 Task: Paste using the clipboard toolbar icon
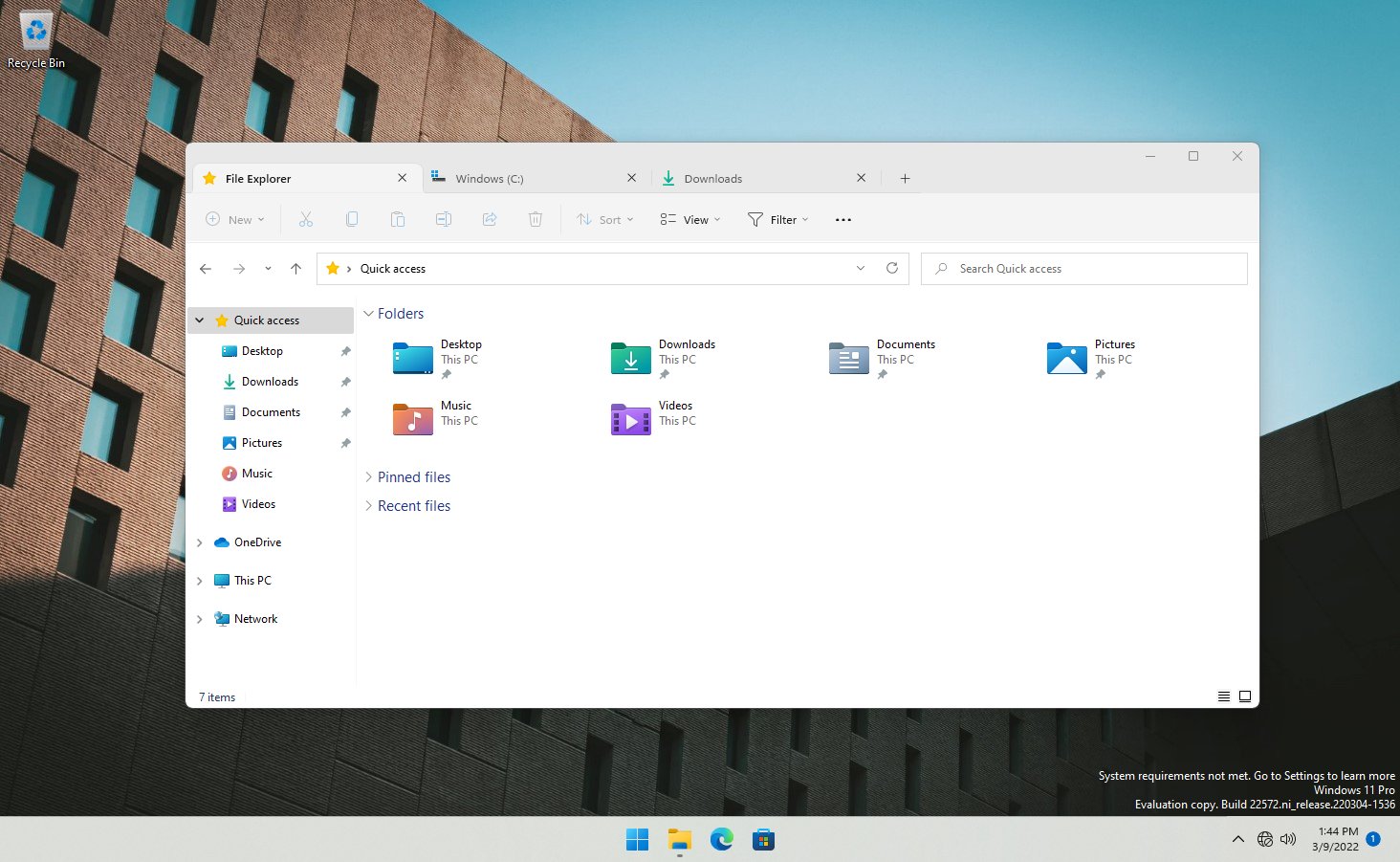(398, 219)
